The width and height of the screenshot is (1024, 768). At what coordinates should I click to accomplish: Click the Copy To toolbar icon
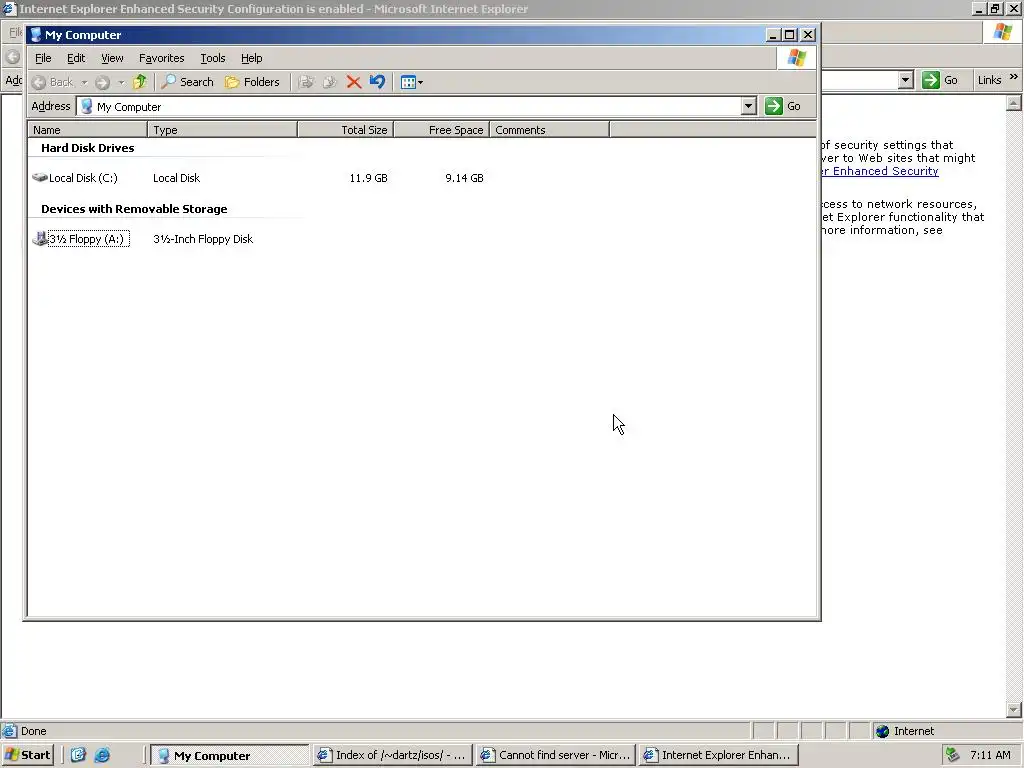coord(330,82)
